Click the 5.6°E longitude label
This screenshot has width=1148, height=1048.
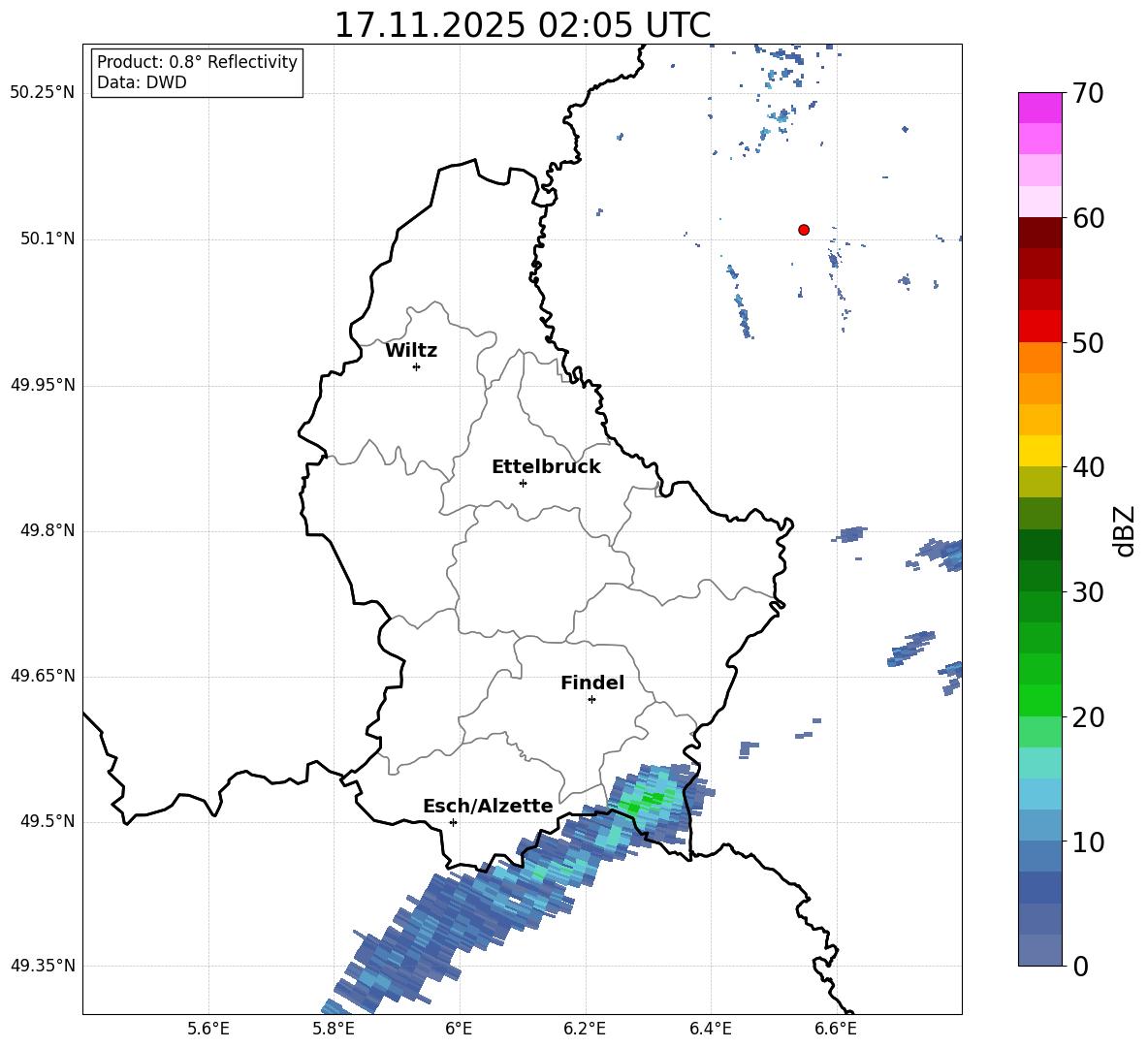[x=208, y=1030]
